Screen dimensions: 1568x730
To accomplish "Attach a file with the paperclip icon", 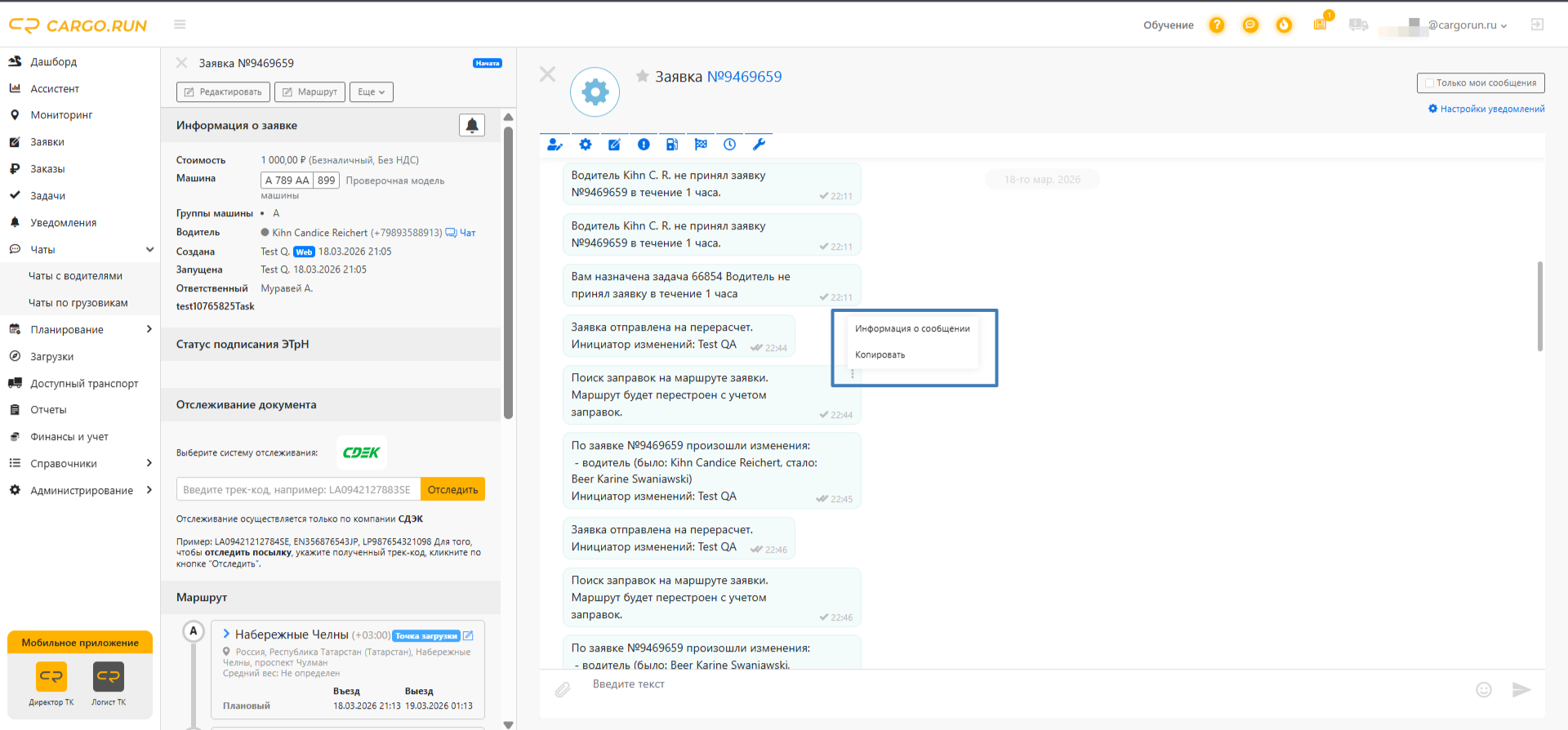I will pos(563,690).
